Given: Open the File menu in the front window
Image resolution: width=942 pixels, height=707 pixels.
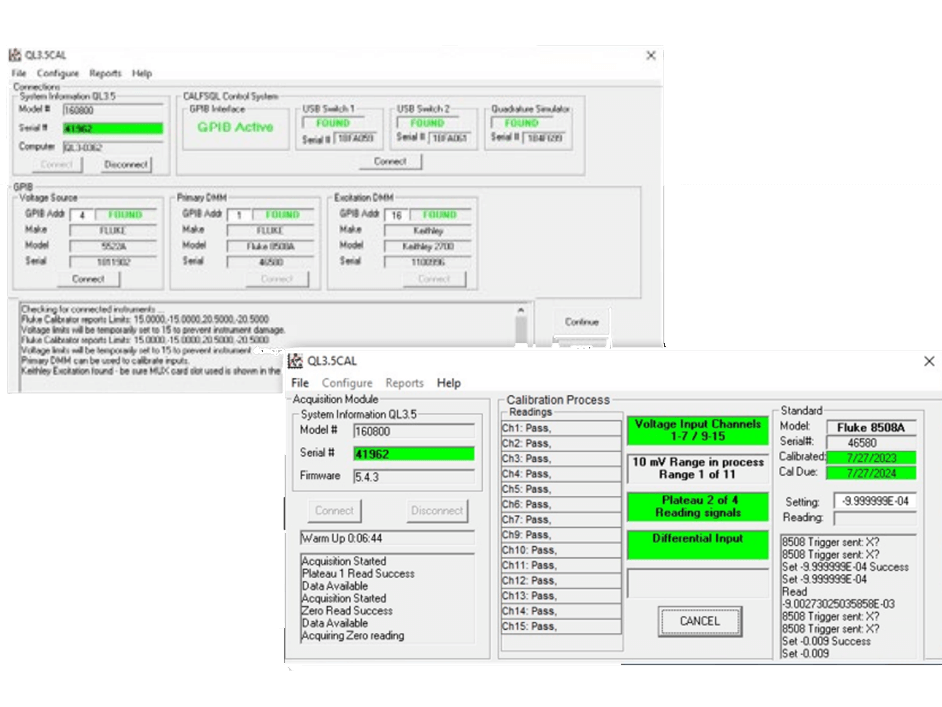Looking at the screenshot, I should coord(300,383).
